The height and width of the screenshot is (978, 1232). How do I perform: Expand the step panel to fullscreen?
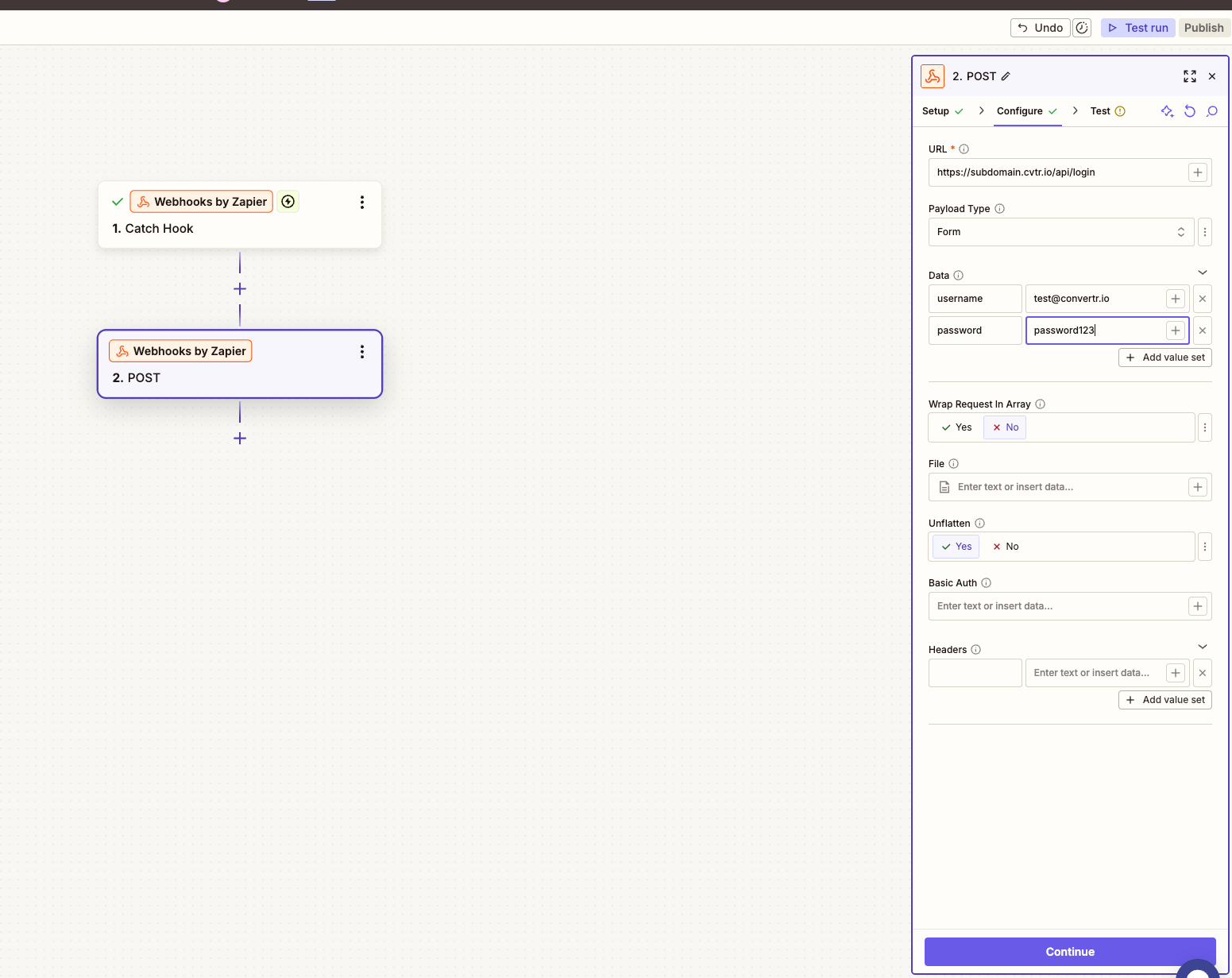(1189, 76)
